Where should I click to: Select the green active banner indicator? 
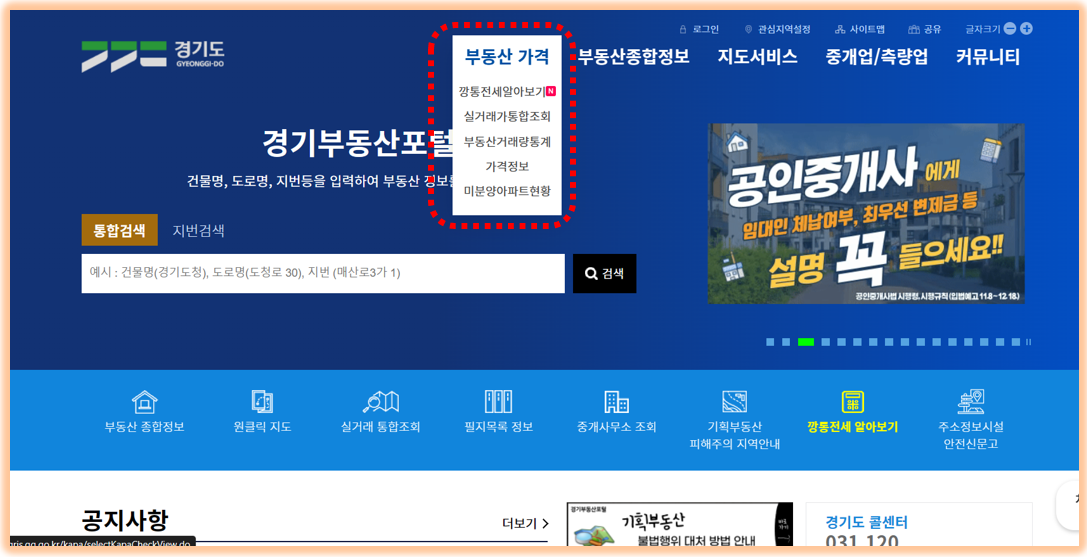coord(806,342)
